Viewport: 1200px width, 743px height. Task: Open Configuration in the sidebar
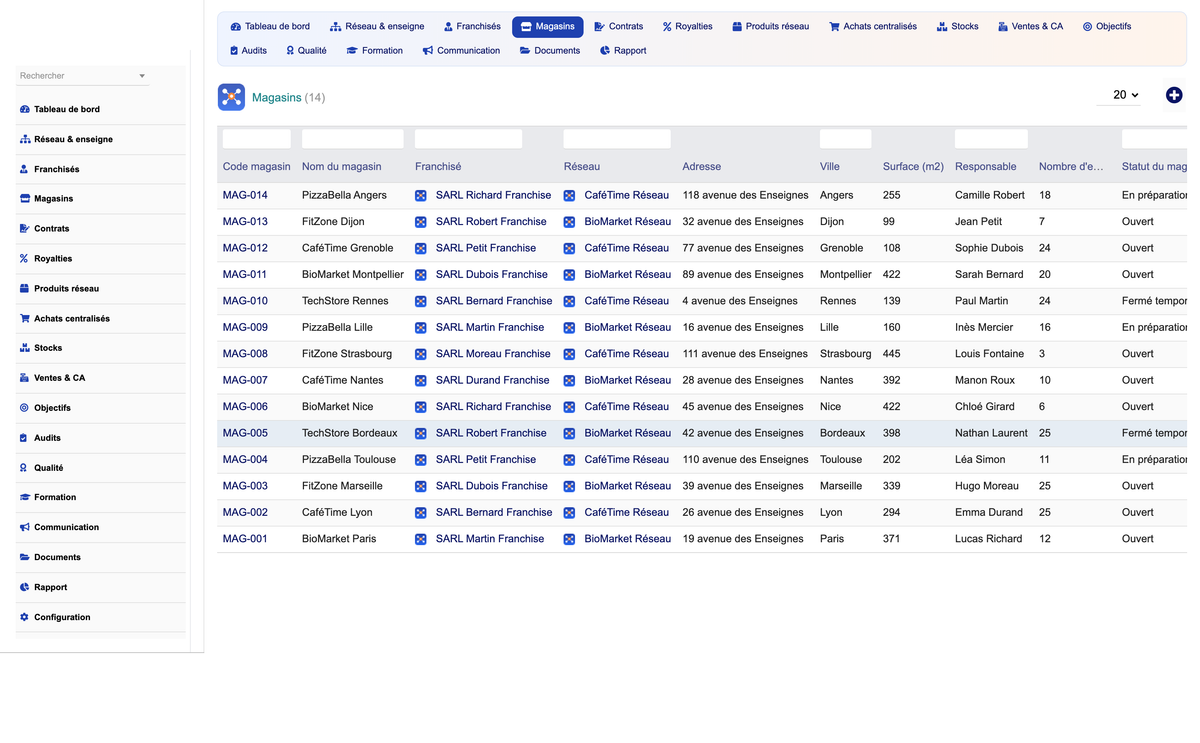coord(62,617)
